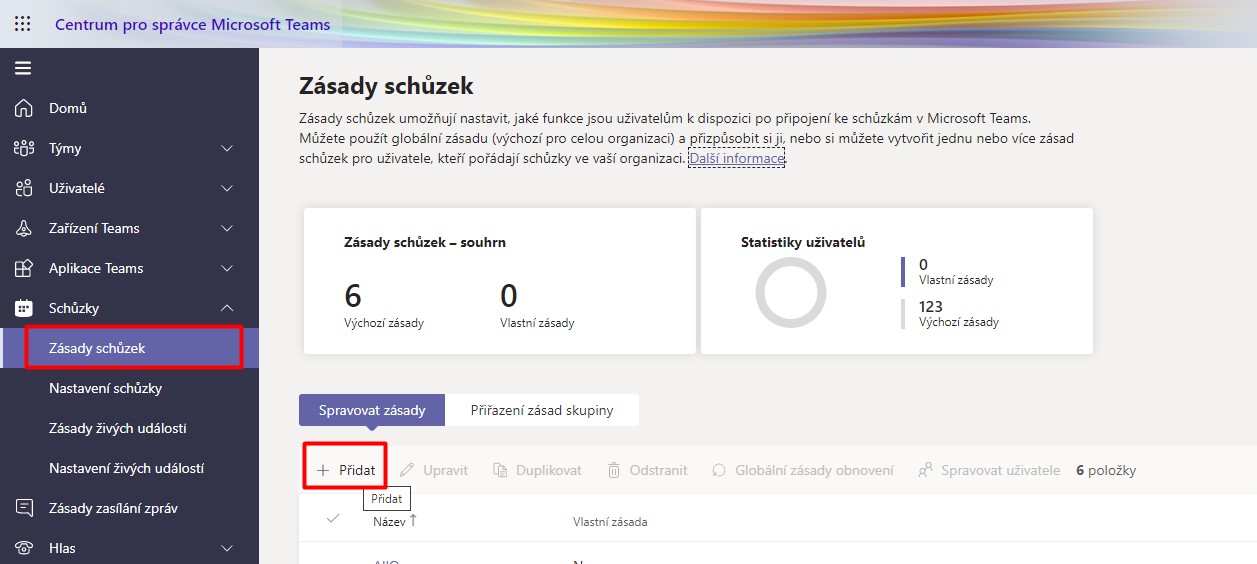Click the Zásady schůzek page heading
1257x564 pixels.
(x=386, y=86)
